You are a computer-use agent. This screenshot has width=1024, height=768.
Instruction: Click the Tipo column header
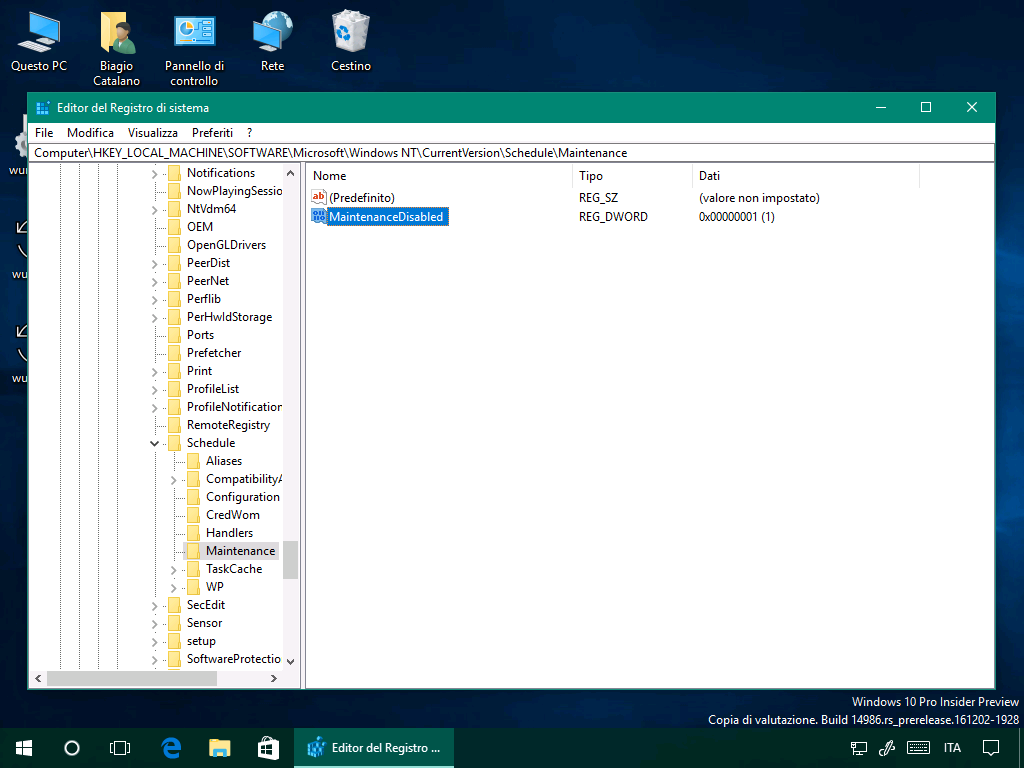pyautogui.click(x=632, y=176)
